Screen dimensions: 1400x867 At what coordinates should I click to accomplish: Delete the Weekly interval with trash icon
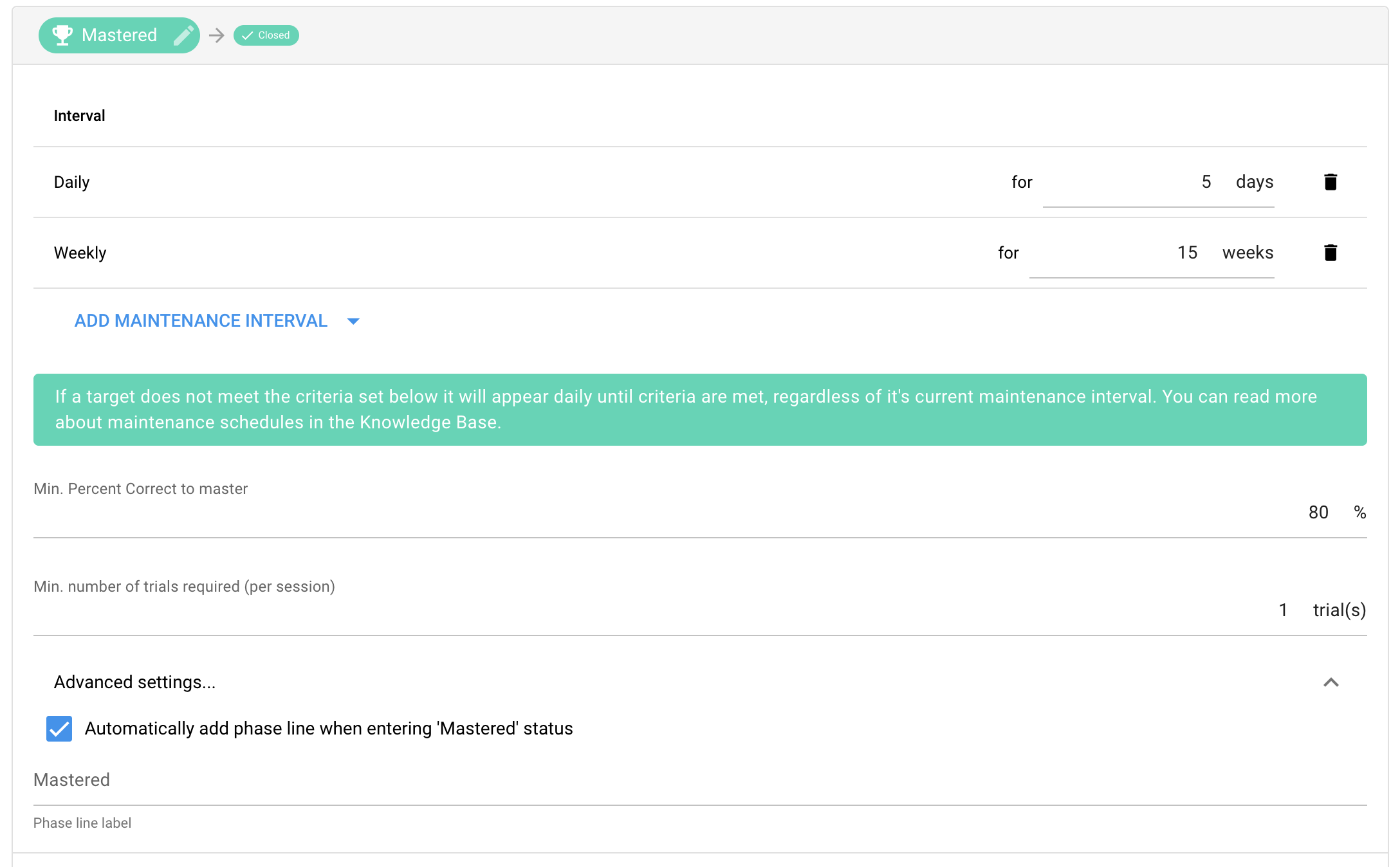tap(1331, 253)
